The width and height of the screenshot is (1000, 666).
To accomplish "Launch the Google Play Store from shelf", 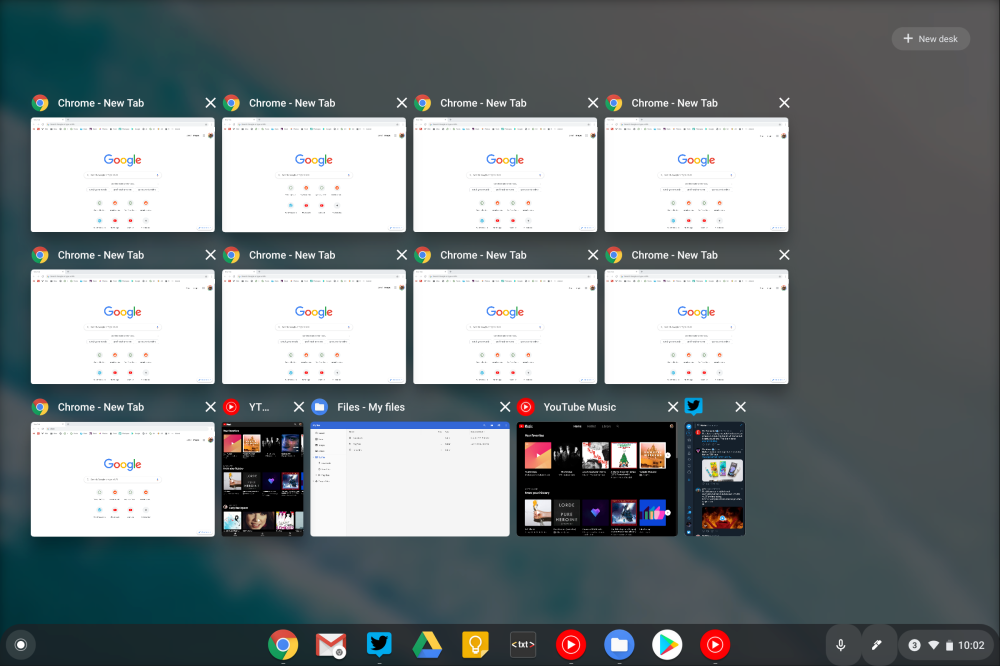I will coord(667,645).
